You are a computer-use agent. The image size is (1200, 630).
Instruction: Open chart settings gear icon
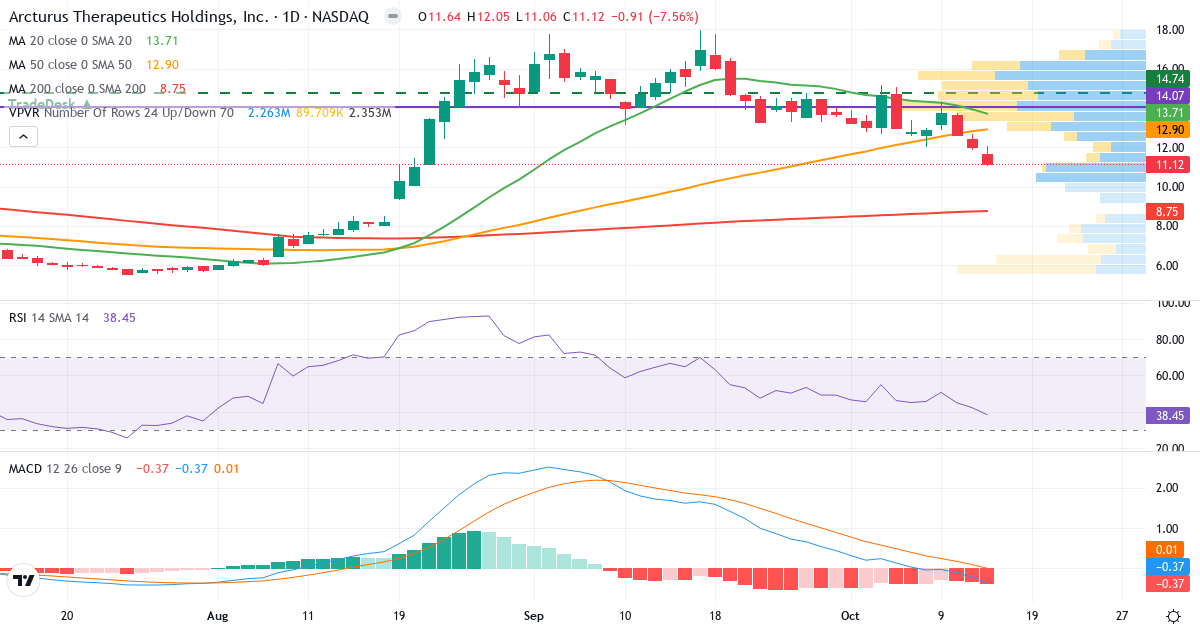pyautogui.click(x=1171, y=615)
